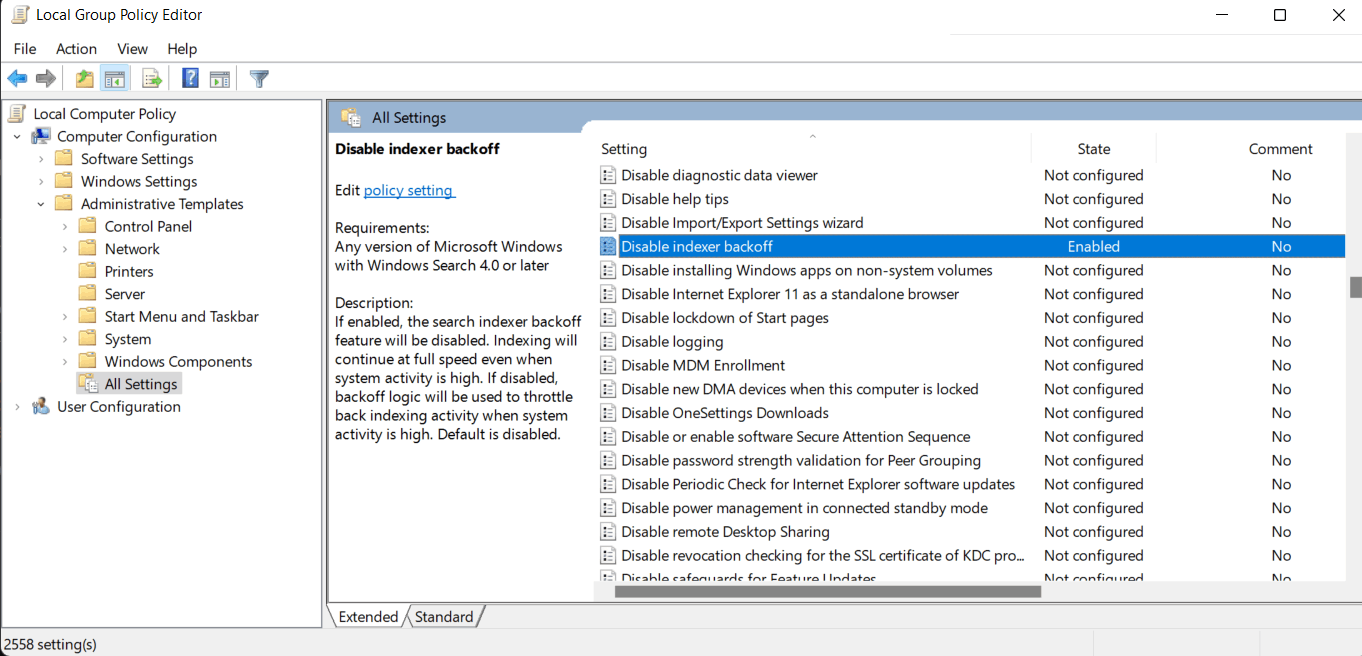The width and height of the screenshot is (1362, 656).
Task: Expand the Windows Components folder
Action: click(65, 362)
